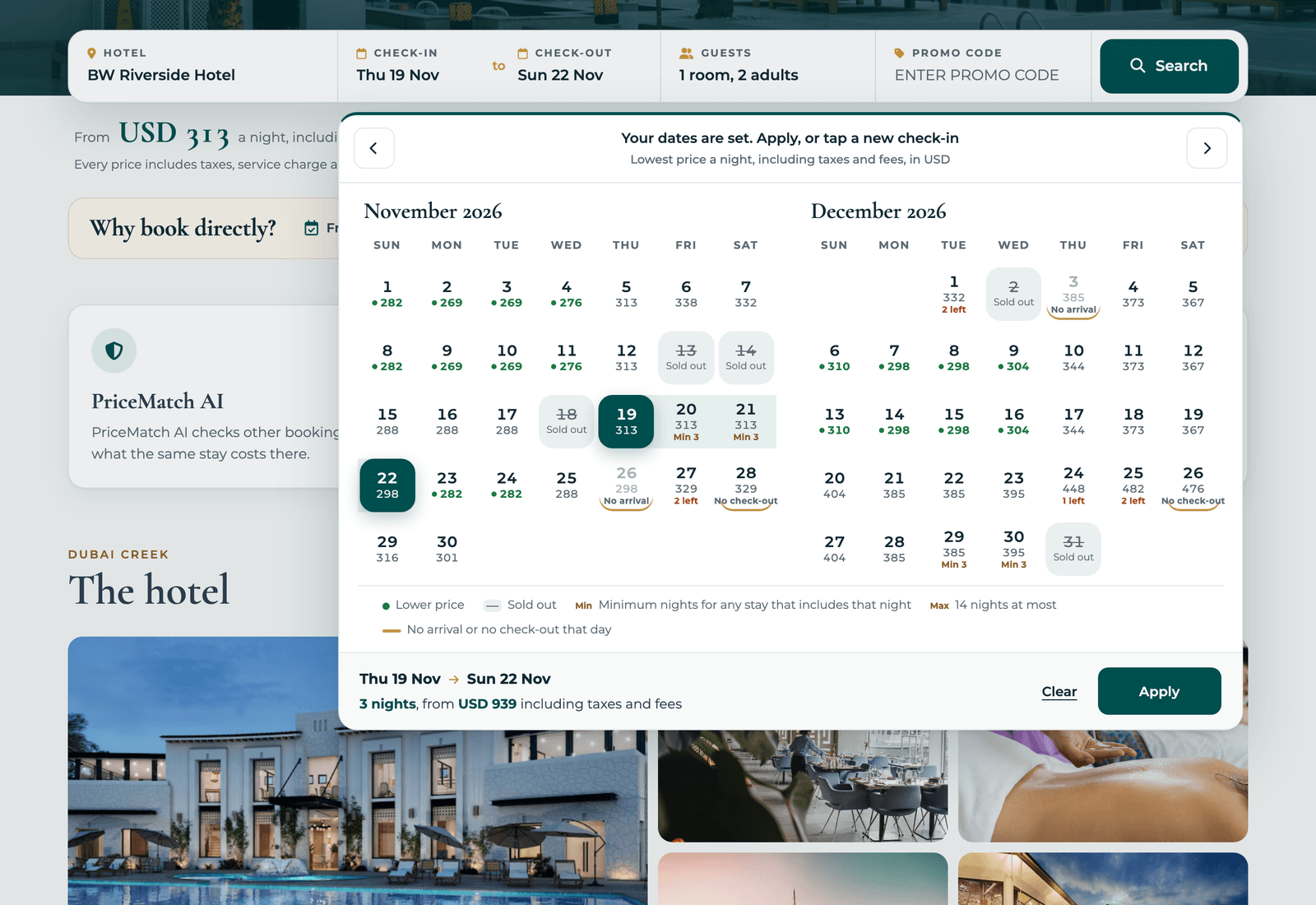The image size is (1316, 905).
Task: Pick November 1 priced 282
Action: [x=387, y=294]
